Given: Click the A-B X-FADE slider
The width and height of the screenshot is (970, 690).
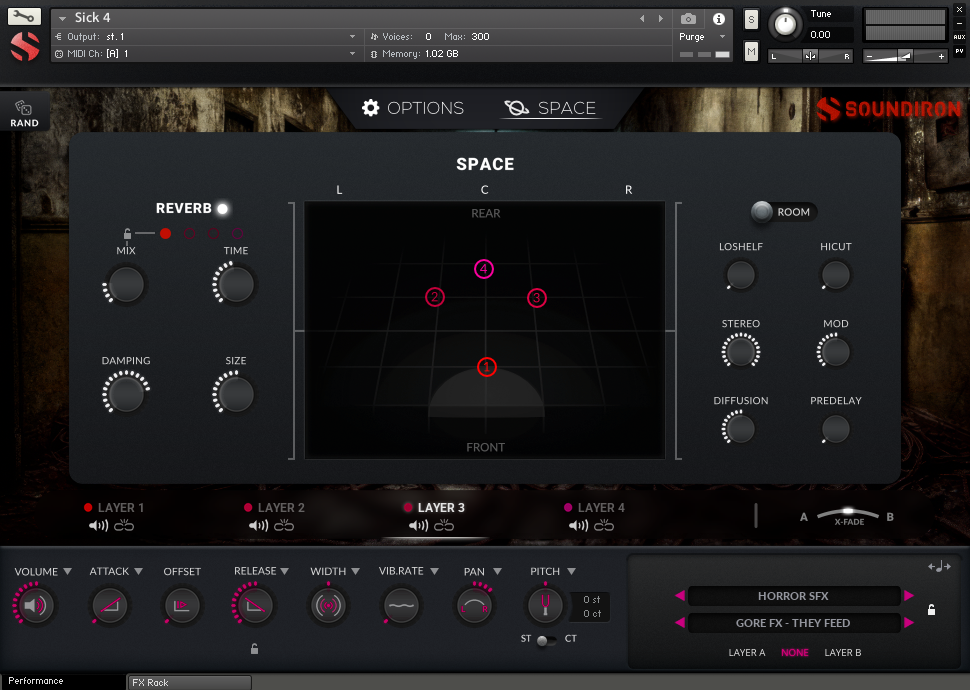Looking at the screenshot, I should [848, 515].
